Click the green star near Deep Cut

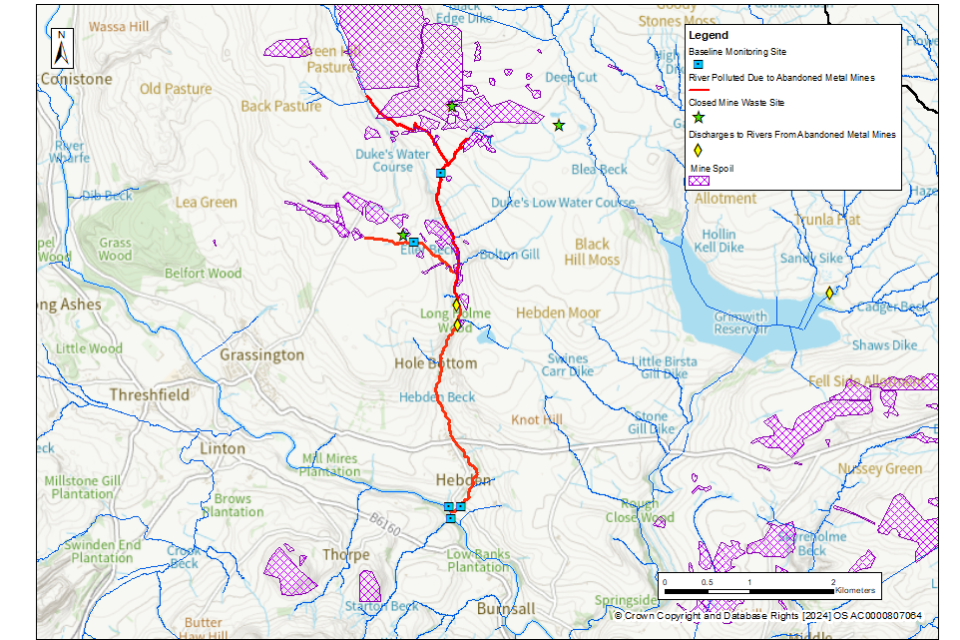point(559,125)
